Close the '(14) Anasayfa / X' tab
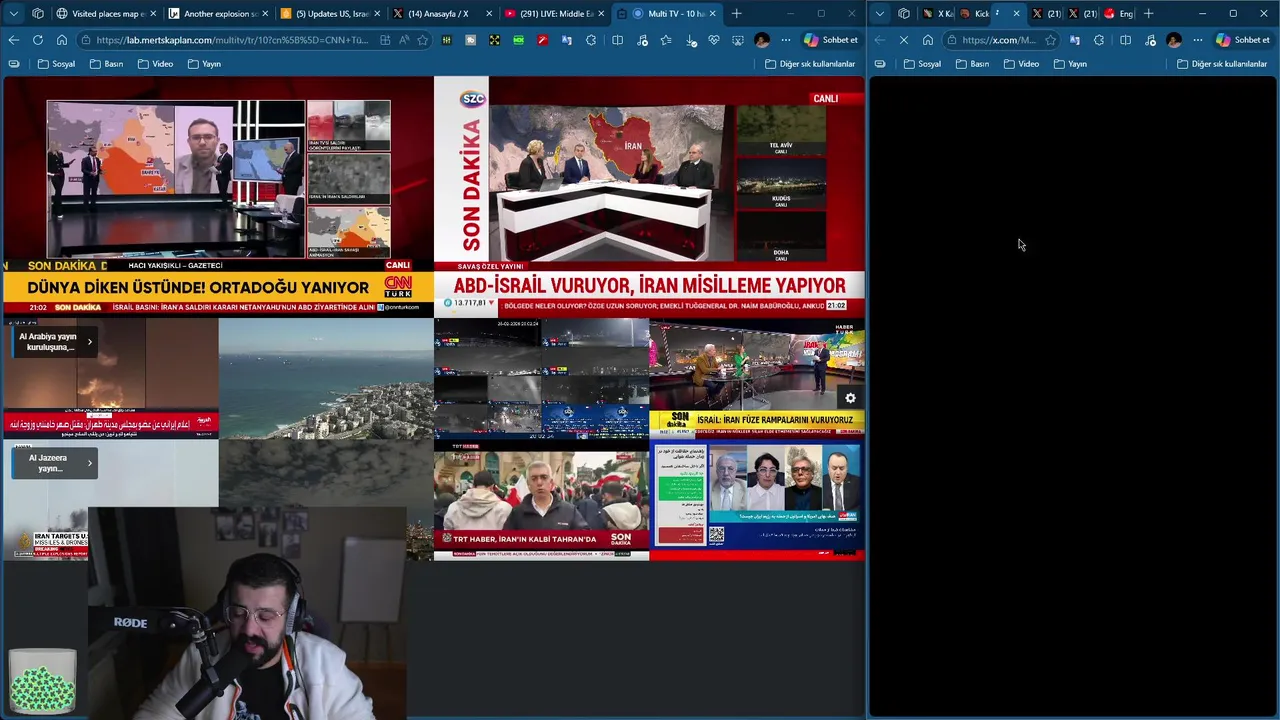 coord(489,13)
